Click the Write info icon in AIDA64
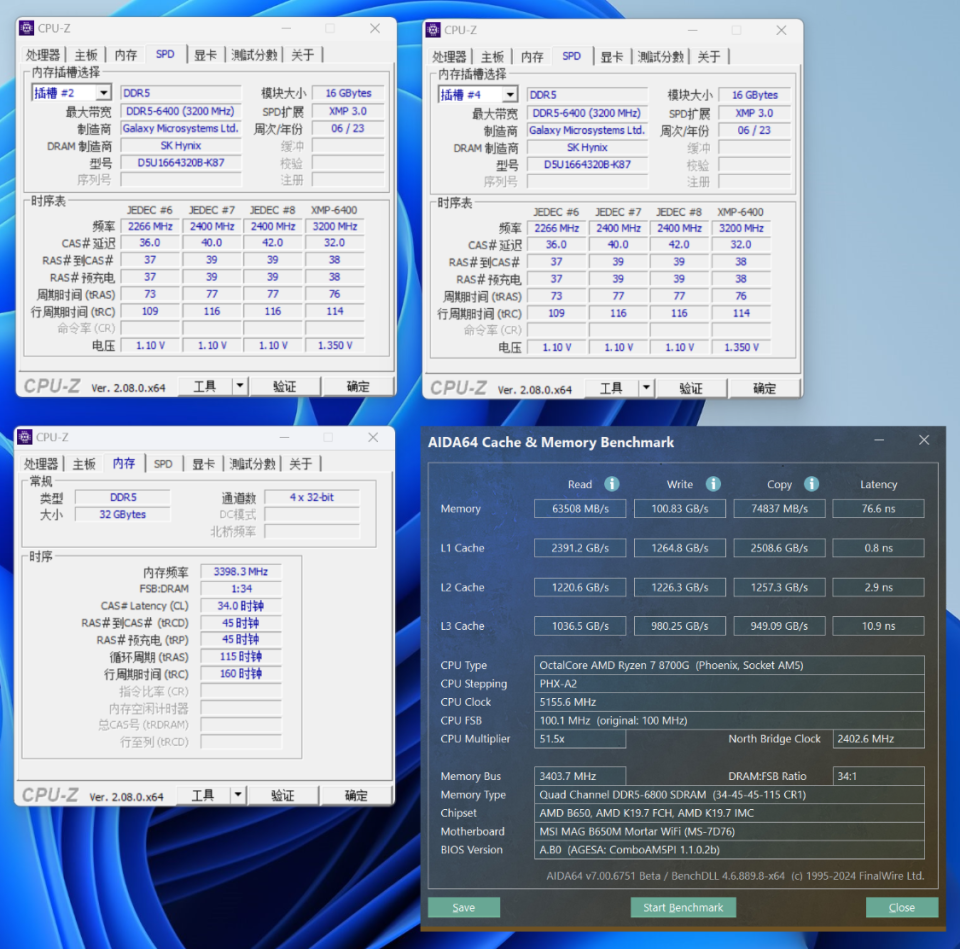Viewport: 960px width, 949px height. pyautogui.click(x=713, y=484)
